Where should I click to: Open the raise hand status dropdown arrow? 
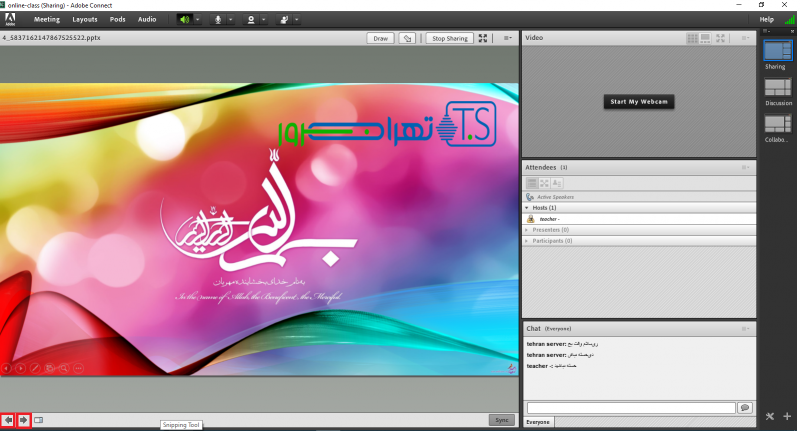pyautogui.click(x=296, y=19)
